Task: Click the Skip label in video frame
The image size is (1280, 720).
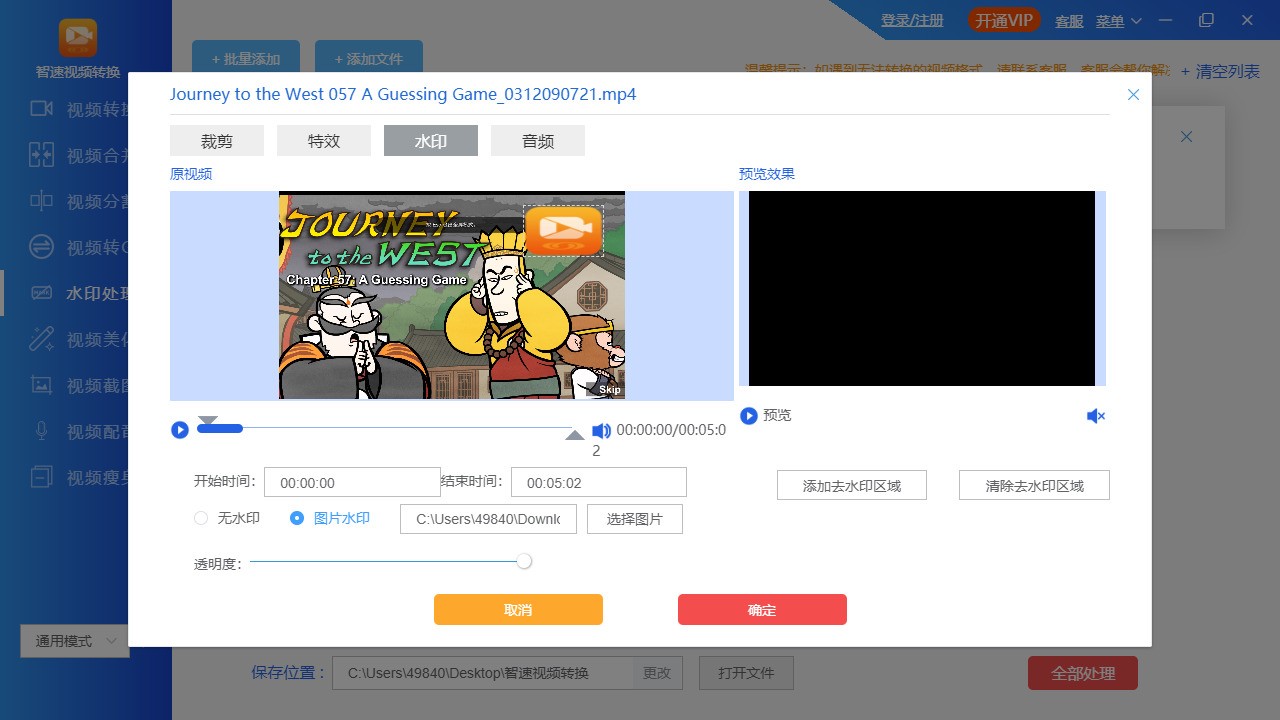Action: pos(610,390)
